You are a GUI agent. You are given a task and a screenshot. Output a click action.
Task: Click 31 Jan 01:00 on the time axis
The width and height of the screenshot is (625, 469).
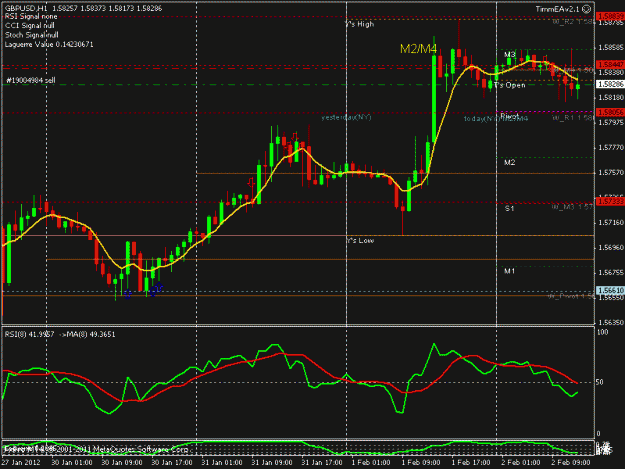222,462
